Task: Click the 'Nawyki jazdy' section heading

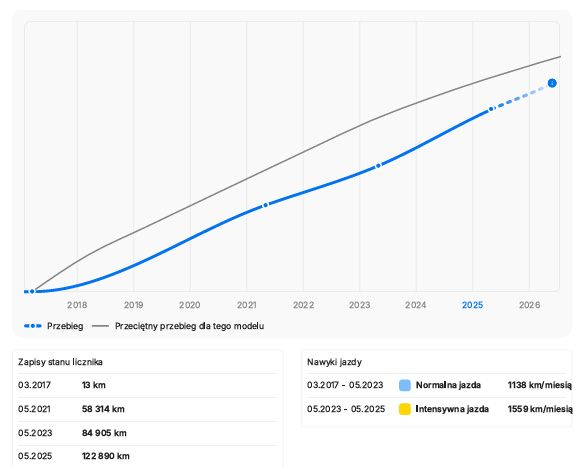Action: (334, 362)
